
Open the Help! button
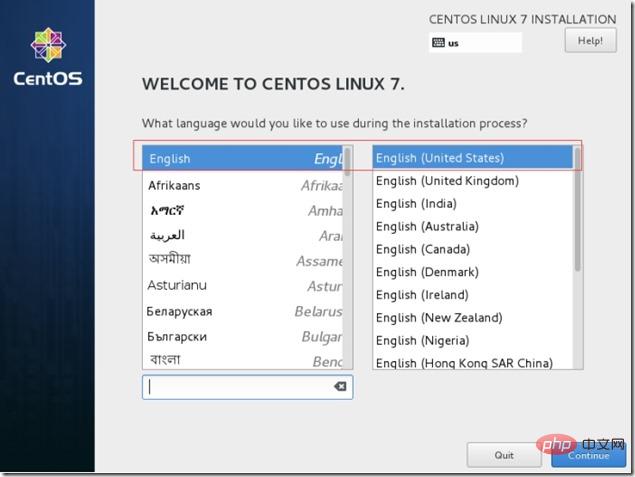590,40
